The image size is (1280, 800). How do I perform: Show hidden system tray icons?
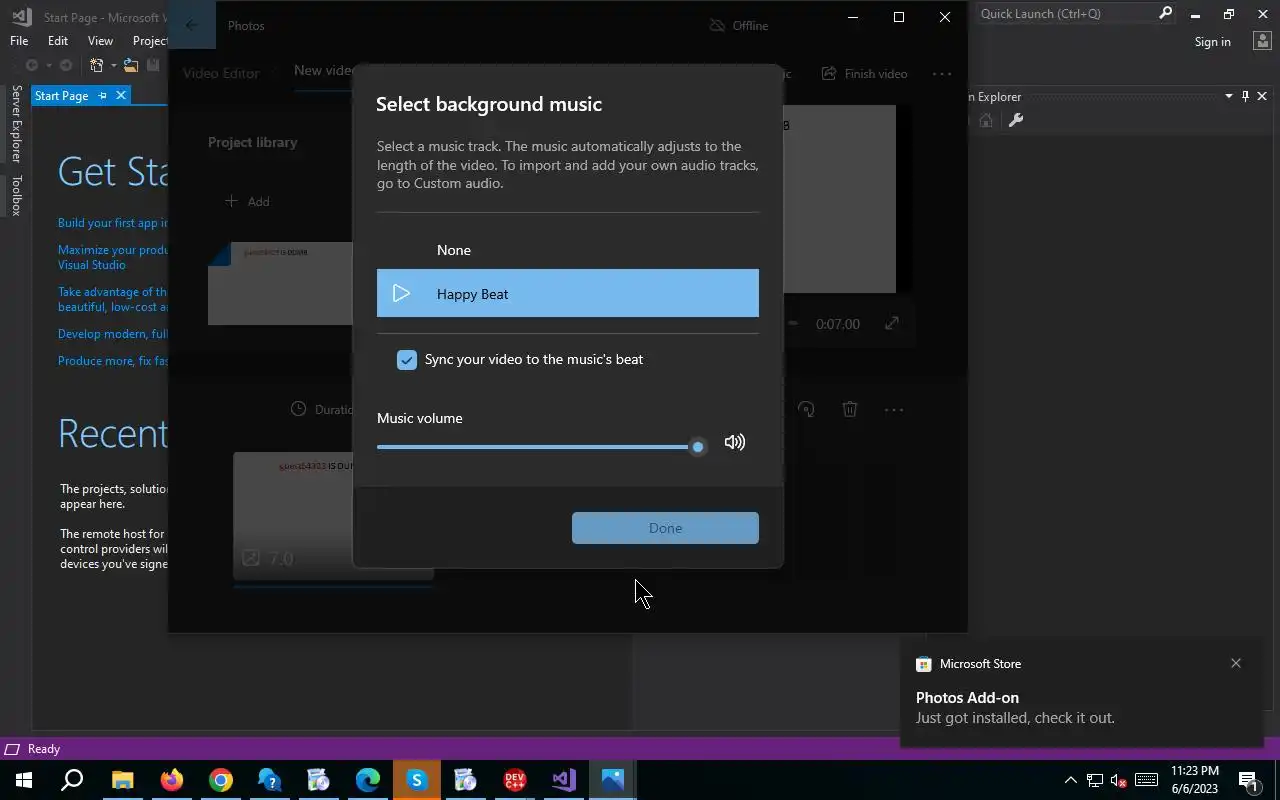pyautogui.click(x=1070, y=780)
